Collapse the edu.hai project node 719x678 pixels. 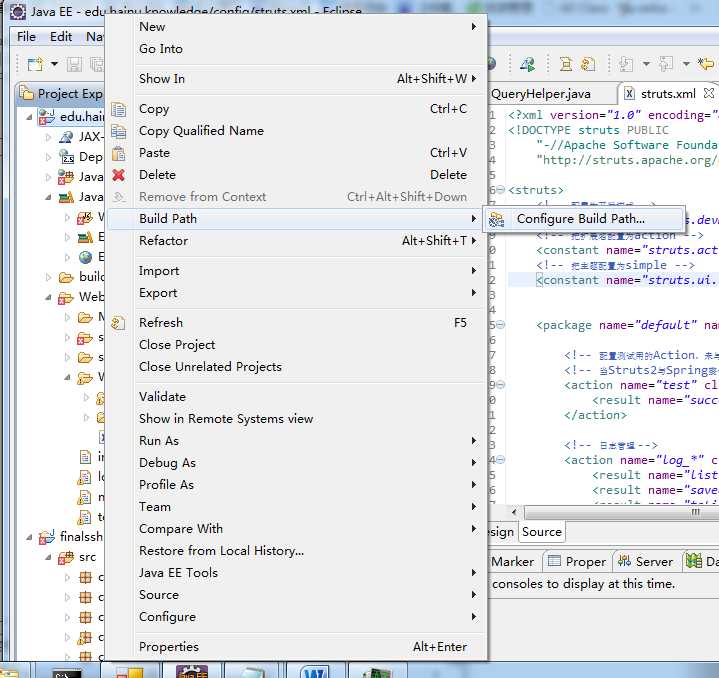[29, 117]
